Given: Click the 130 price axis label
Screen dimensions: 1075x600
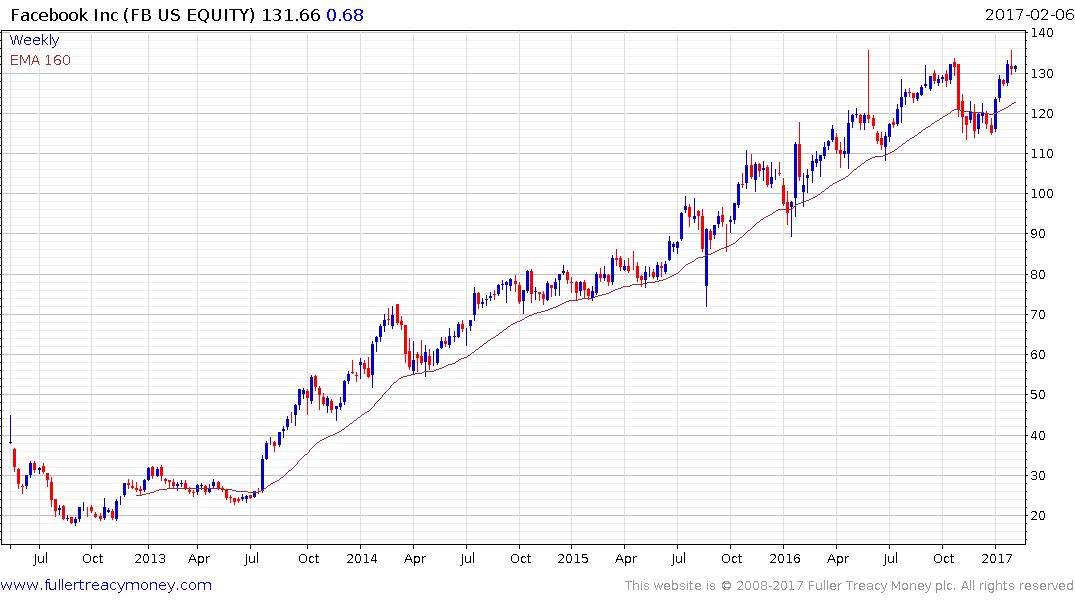Looking at the screenshot, I should coord(1042,73).
